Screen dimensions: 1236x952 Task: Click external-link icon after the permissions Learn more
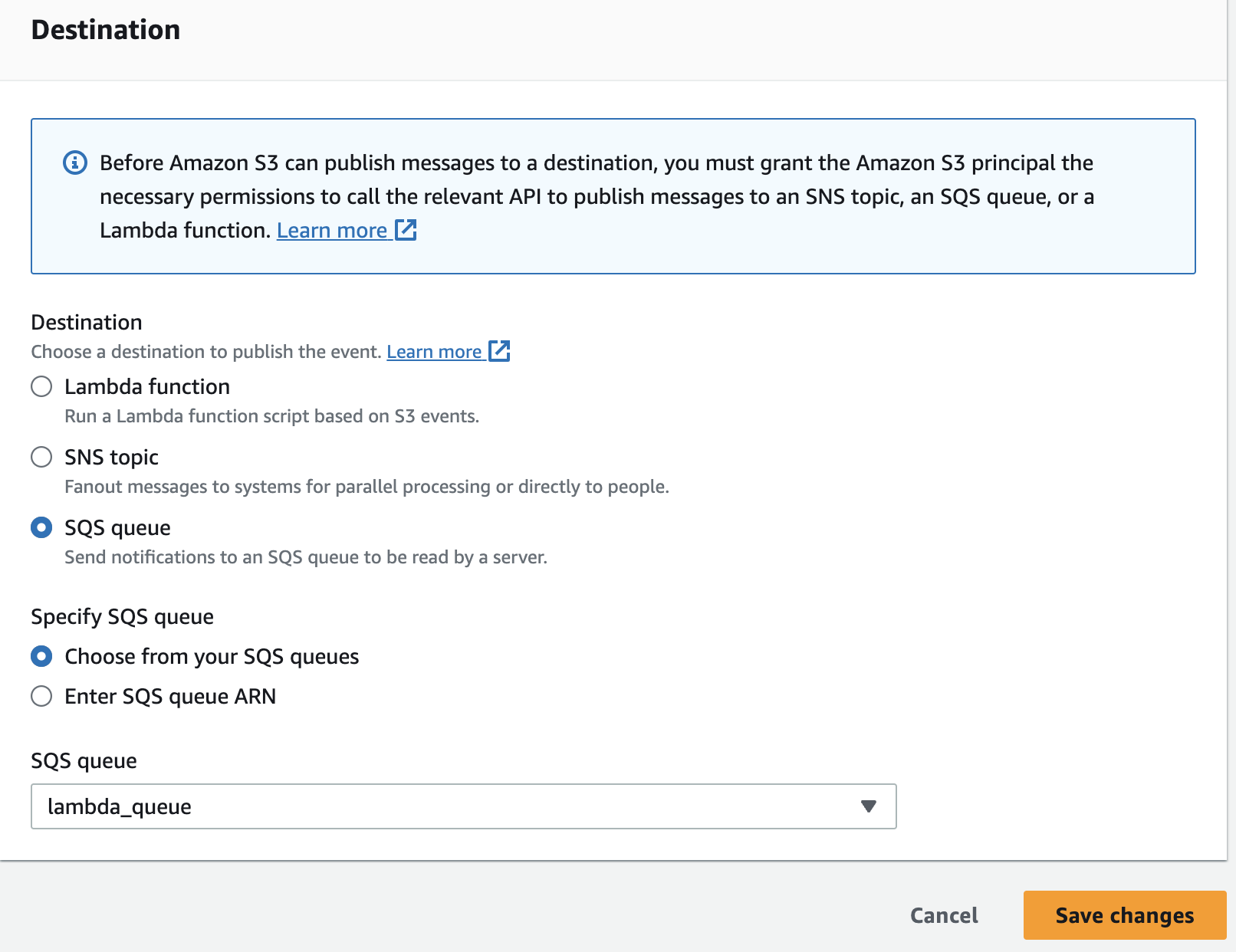pyautogui.click(x=406, y=230)
